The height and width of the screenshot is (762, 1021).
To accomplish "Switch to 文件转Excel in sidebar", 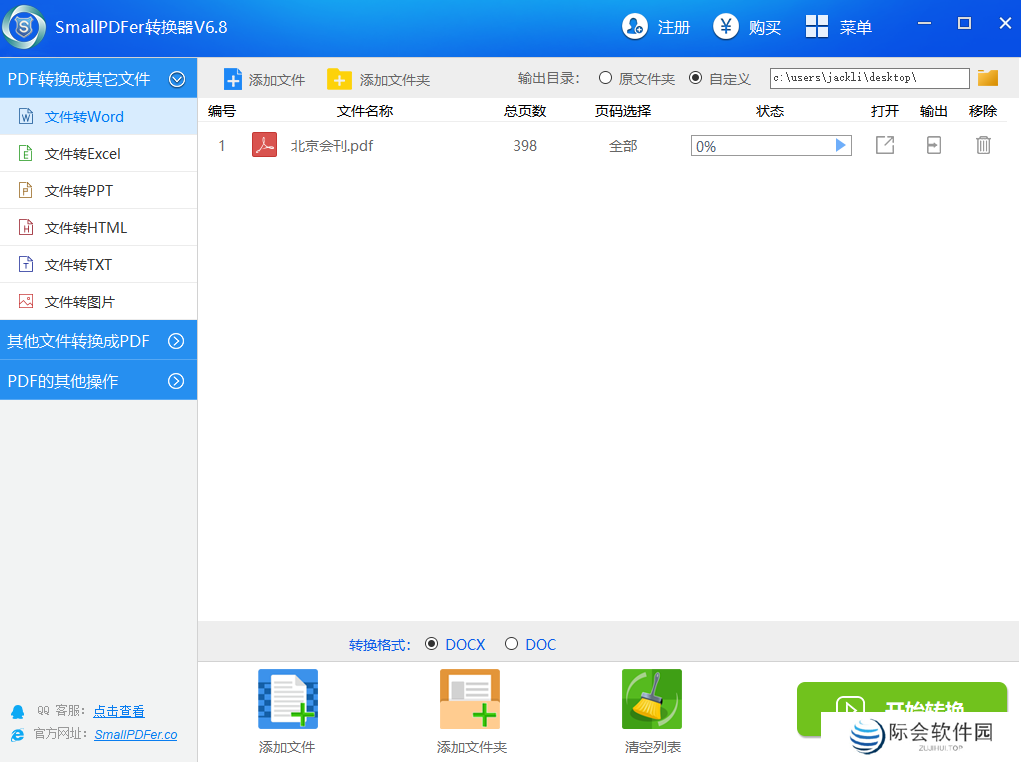I will pos(83,154).
